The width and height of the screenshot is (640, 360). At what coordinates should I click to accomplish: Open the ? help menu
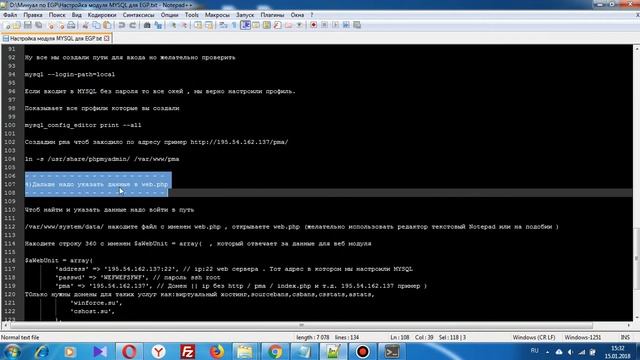click(x=312, y=15)
